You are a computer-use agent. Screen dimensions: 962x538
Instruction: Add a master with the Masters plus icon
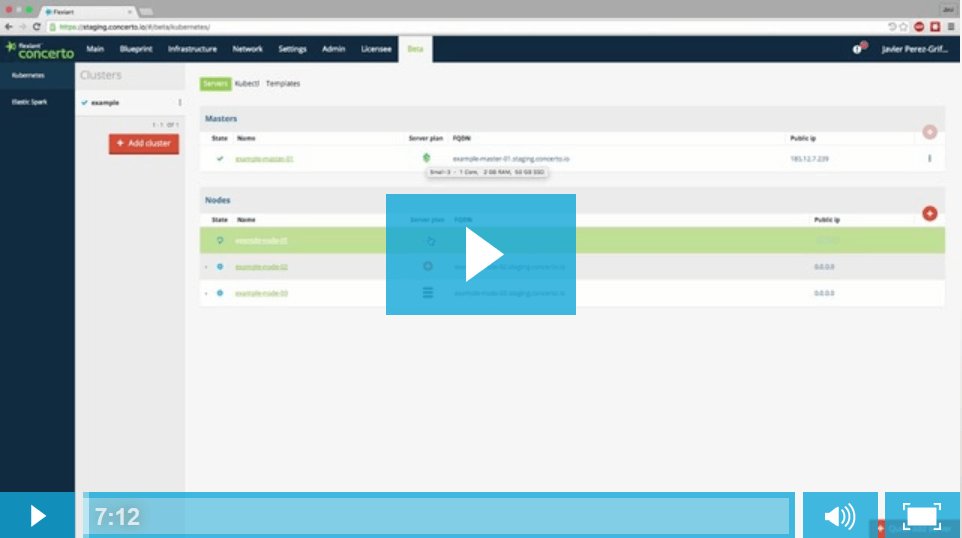[929, 132]
